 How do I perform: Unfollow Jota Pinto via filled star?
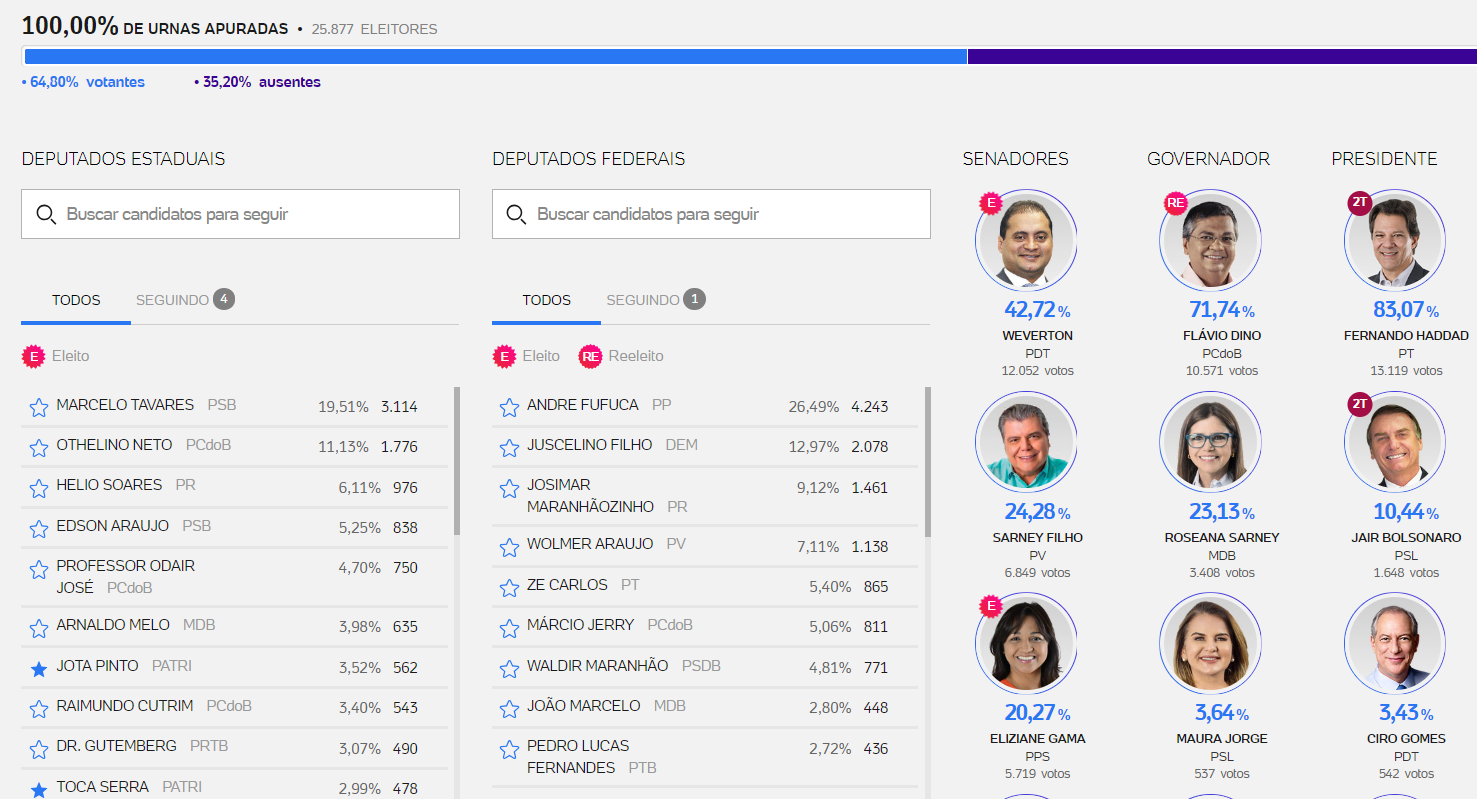coord(39,669)
